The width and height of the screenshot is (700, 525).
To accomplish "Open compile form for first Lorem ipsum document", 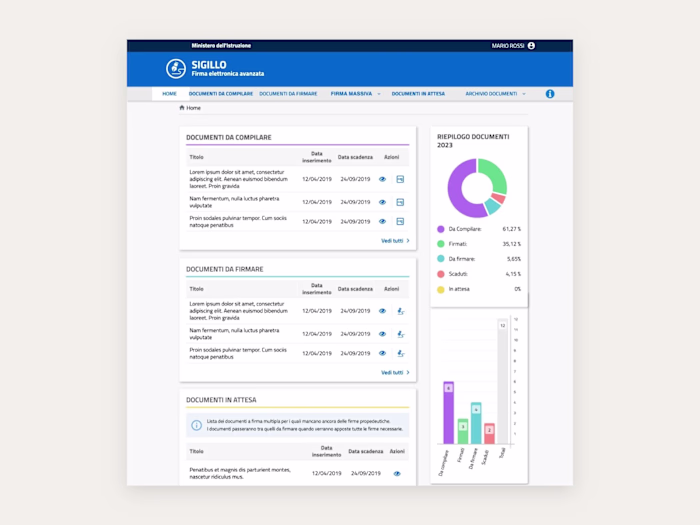I will [x=400, y=179].
